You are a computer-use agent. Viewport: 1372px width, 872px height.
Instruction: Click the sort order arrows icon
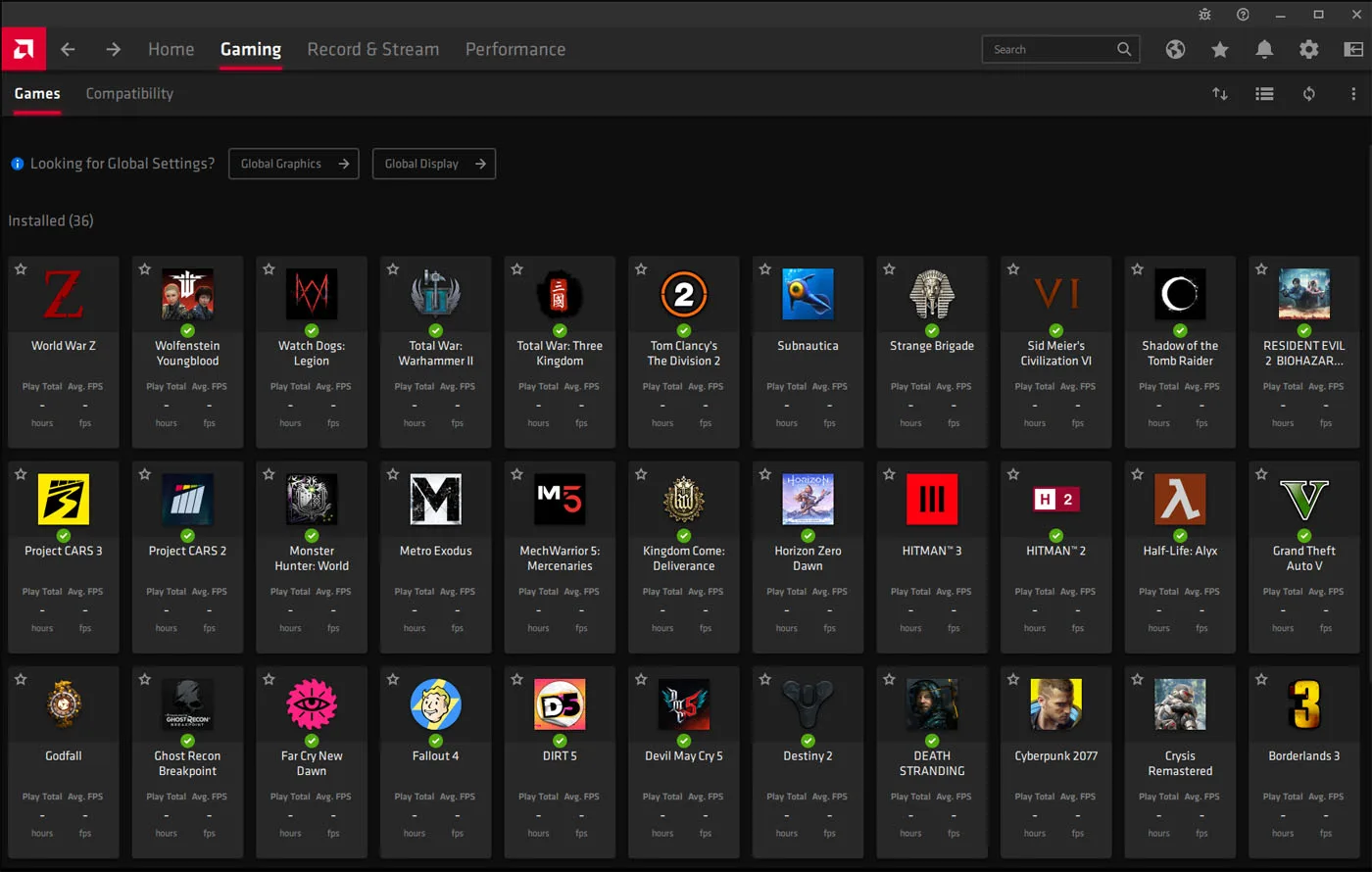(1220, 94)
